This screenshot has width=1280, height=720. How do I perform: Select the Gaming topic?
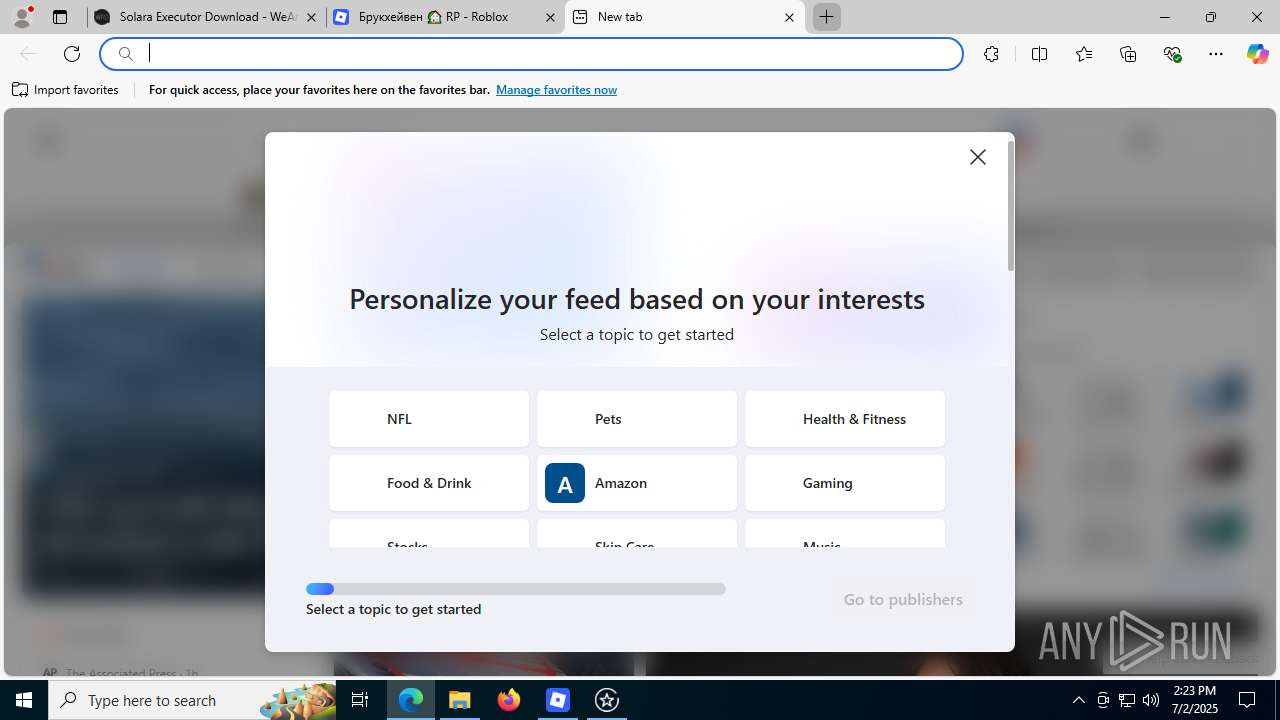click(845, 483)
